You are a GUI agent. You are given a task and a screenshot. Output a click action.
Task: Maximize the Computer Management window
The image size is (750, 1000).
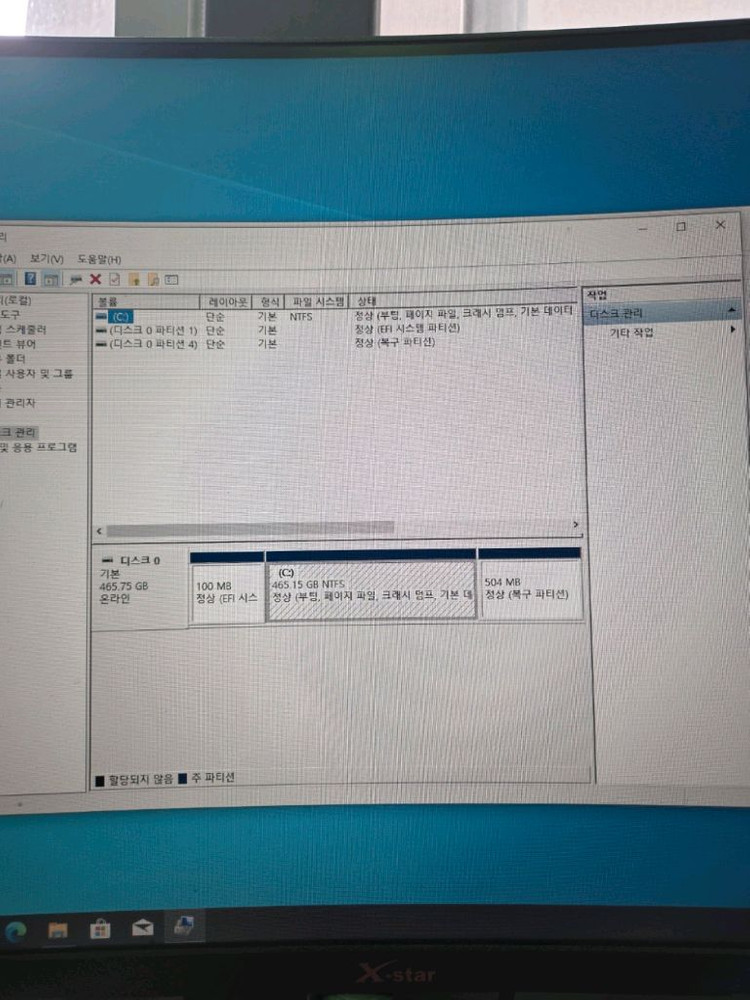(680, 226)
